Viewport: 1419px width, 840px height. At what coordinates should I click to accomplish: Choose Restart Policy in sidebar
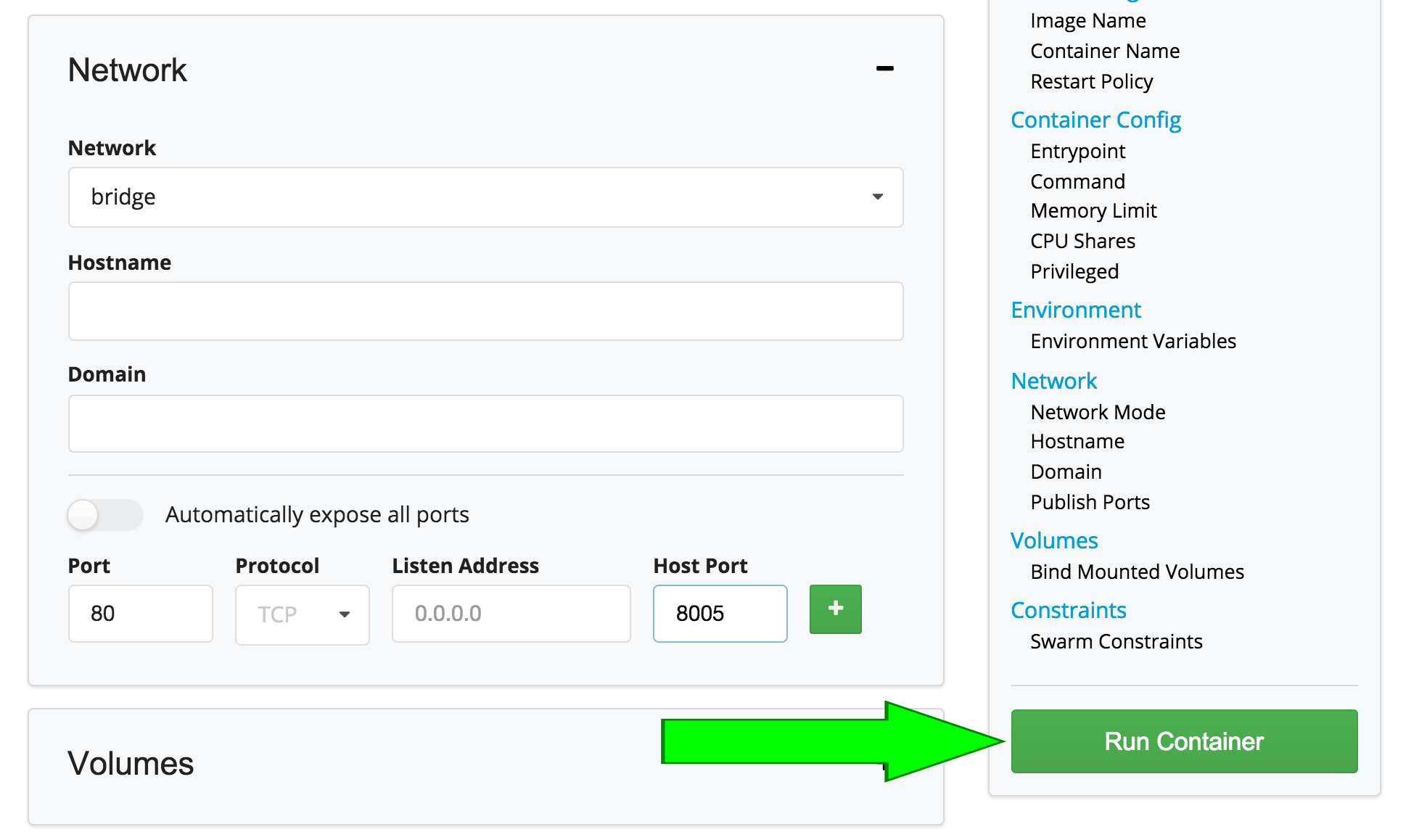tap(1091, 81)
